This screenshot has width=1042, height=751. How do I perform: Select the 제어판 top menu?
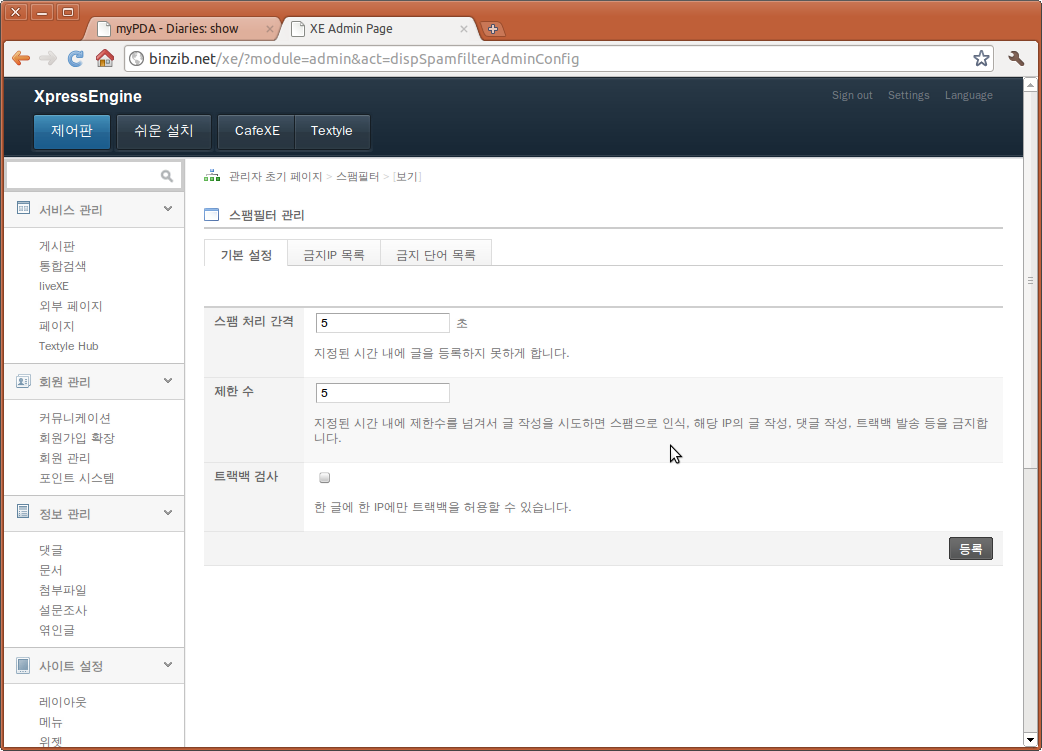[x=72, y=131]
